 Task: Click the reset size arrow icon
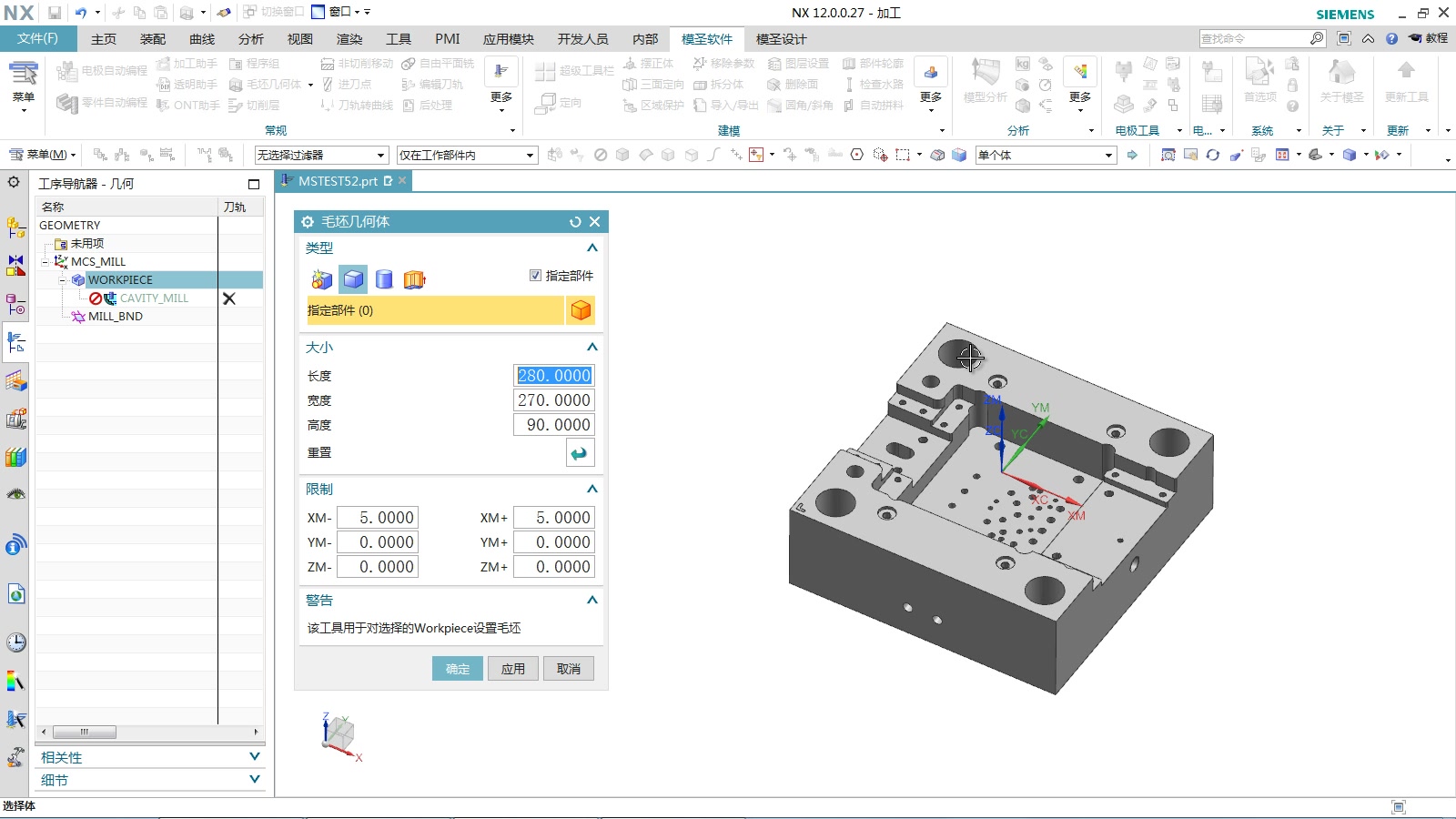pyautogui.click(x=580, y=453)
